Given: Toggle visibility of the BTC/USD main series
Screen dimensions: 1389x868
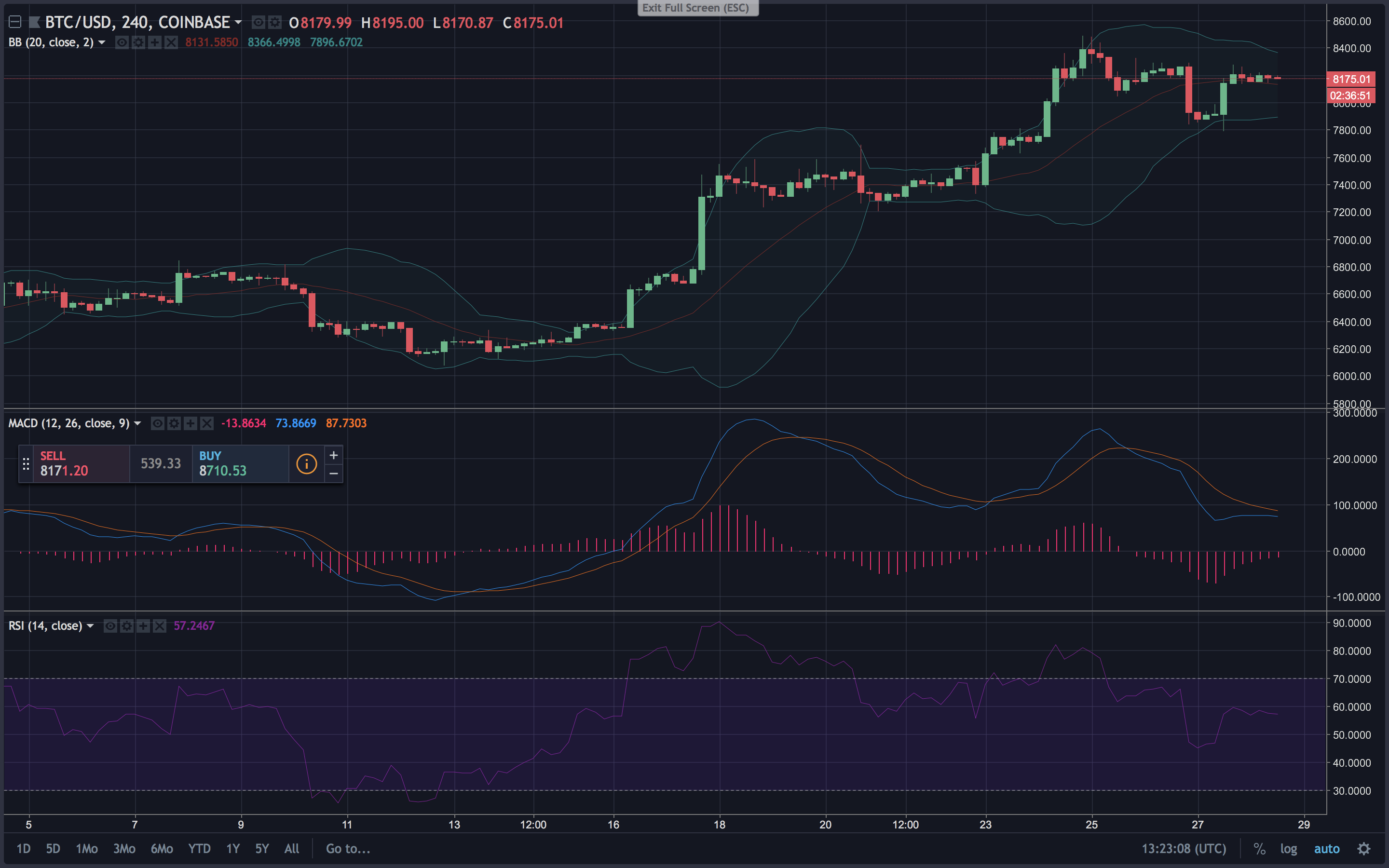Looking at the screenshot, I should tap(259, 22).
